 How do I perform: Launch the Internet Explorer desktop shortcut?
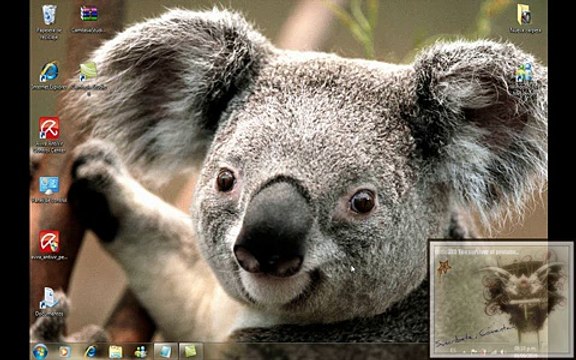pyautogui.click(x=49, y=72)
